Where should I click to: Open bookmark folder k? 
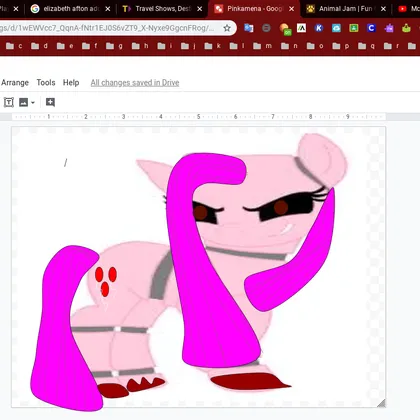pyautogui.click(x=213, y=46)
